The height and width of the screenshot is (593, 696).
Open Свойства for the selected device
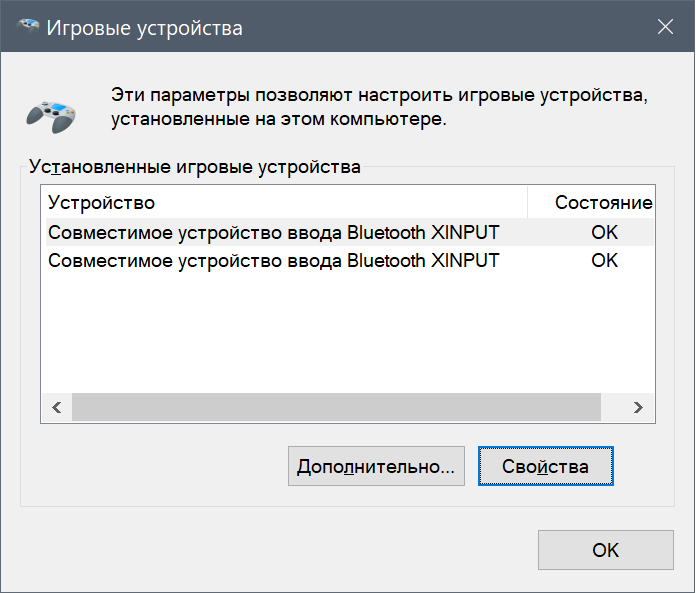click(x=545, y=466)
